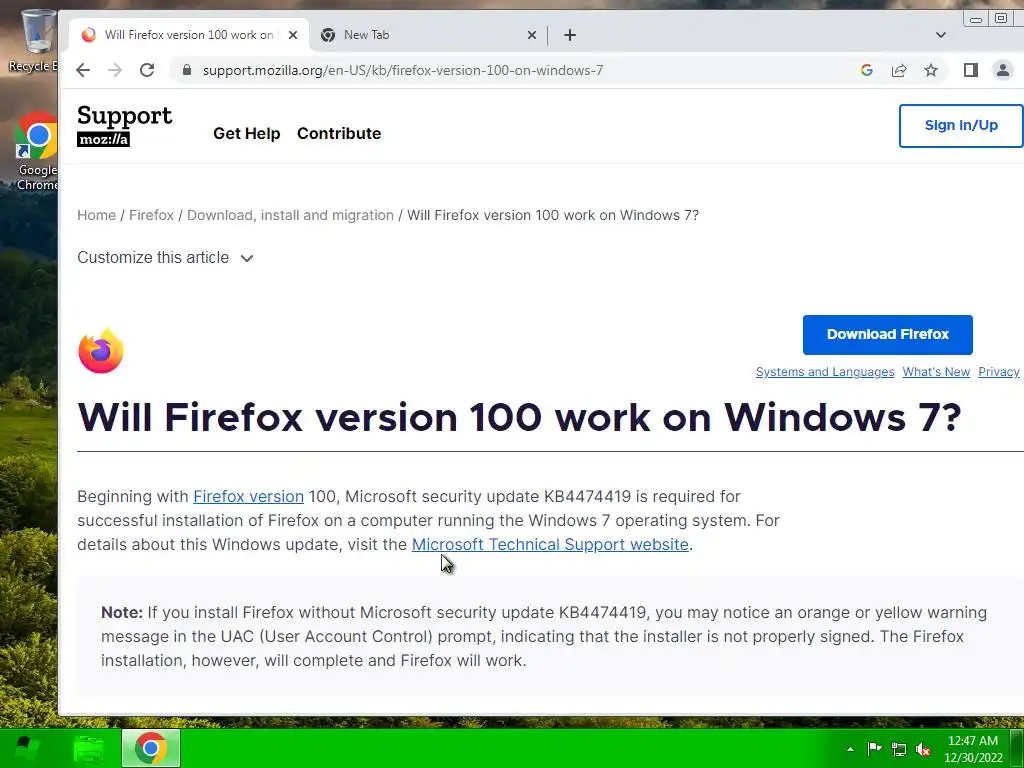This screenshot has height=768, width=1024.
Task: Go to the Firefox breadcrumb
Action: [x=151, y=215]
